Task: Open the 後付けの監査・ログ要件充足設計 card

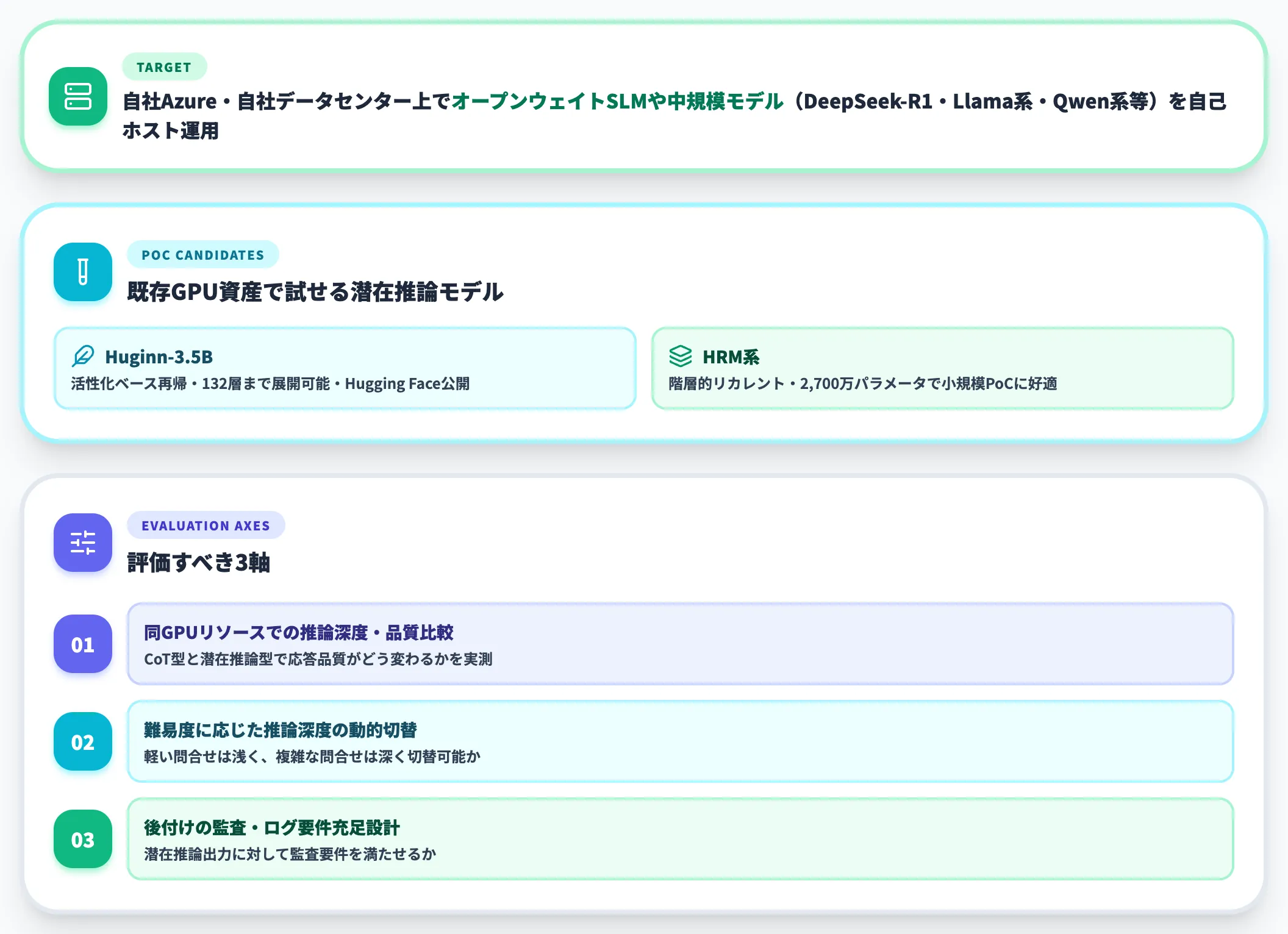Action: coord(681,839)
